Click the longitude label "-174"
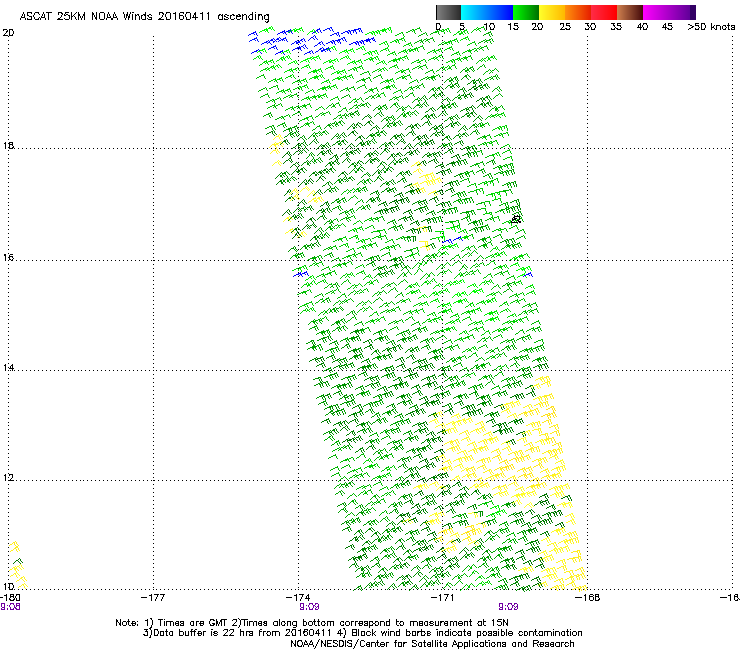 coord(298,598)
